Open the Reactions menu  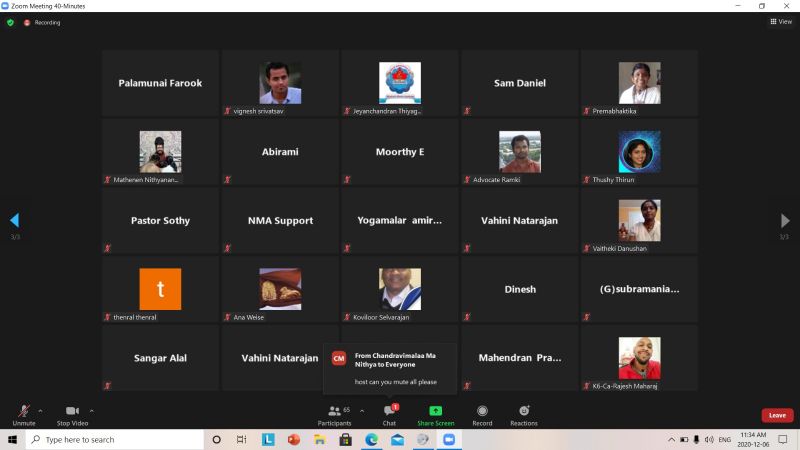(523, 411)
